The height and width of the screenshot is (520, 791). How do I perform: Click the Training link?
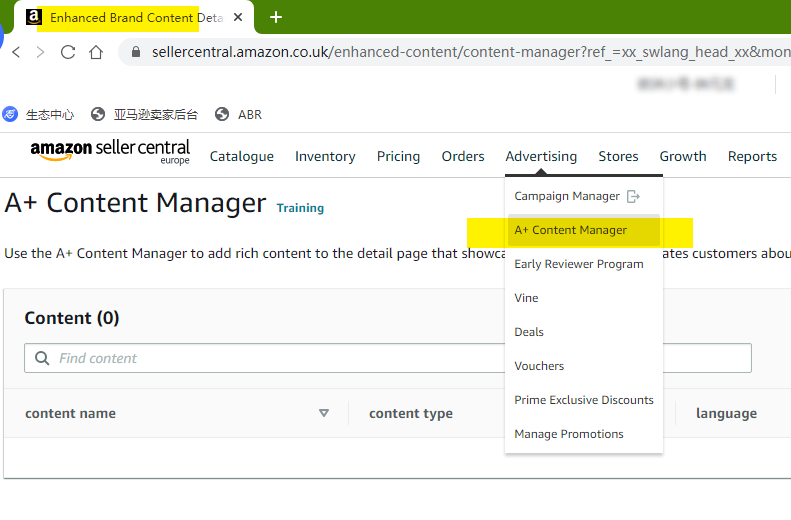pos(300,208)
